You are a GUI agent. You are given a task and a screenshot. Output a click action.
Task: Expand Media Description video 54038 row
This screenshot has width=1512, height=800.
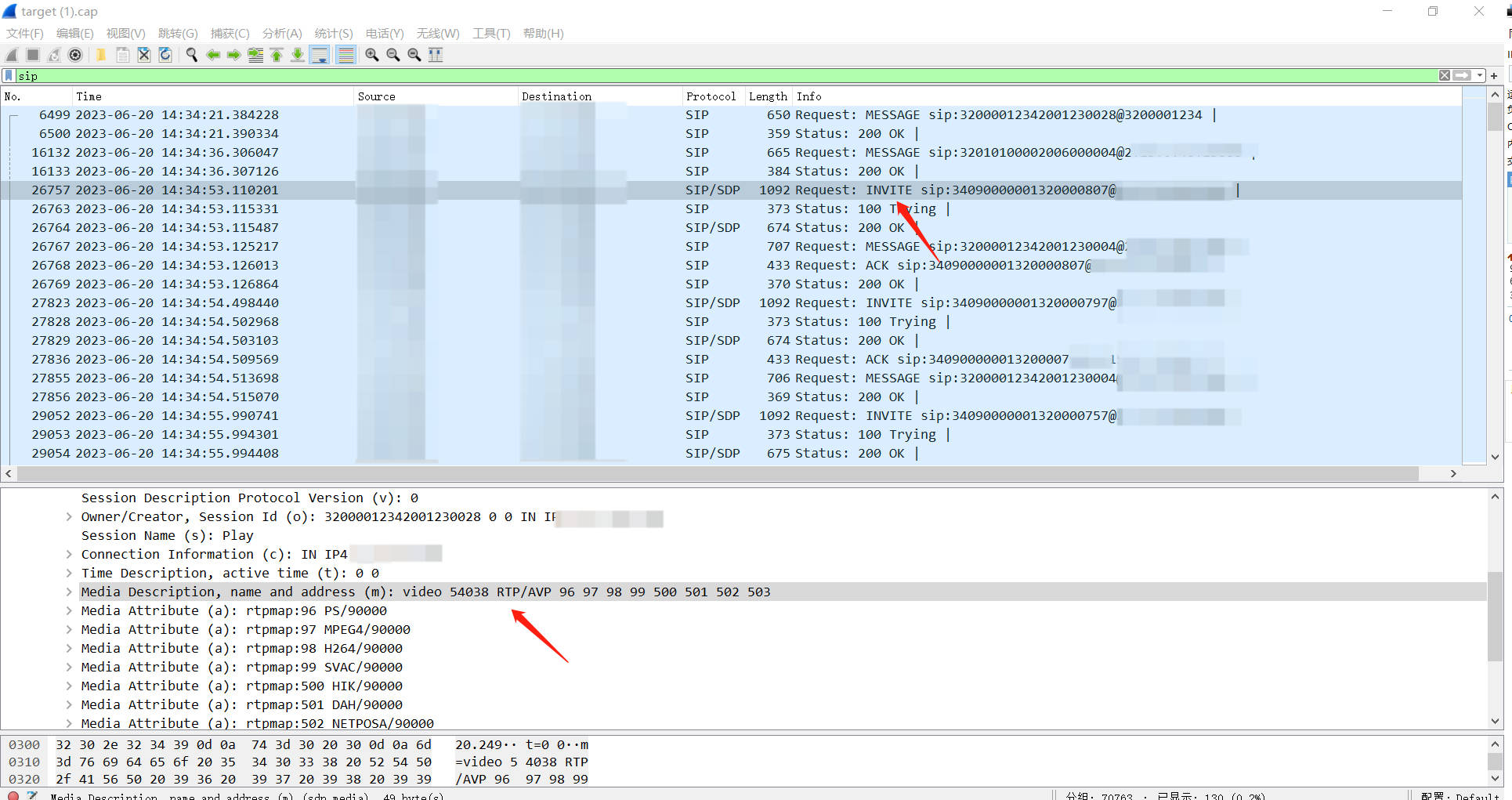69,592
